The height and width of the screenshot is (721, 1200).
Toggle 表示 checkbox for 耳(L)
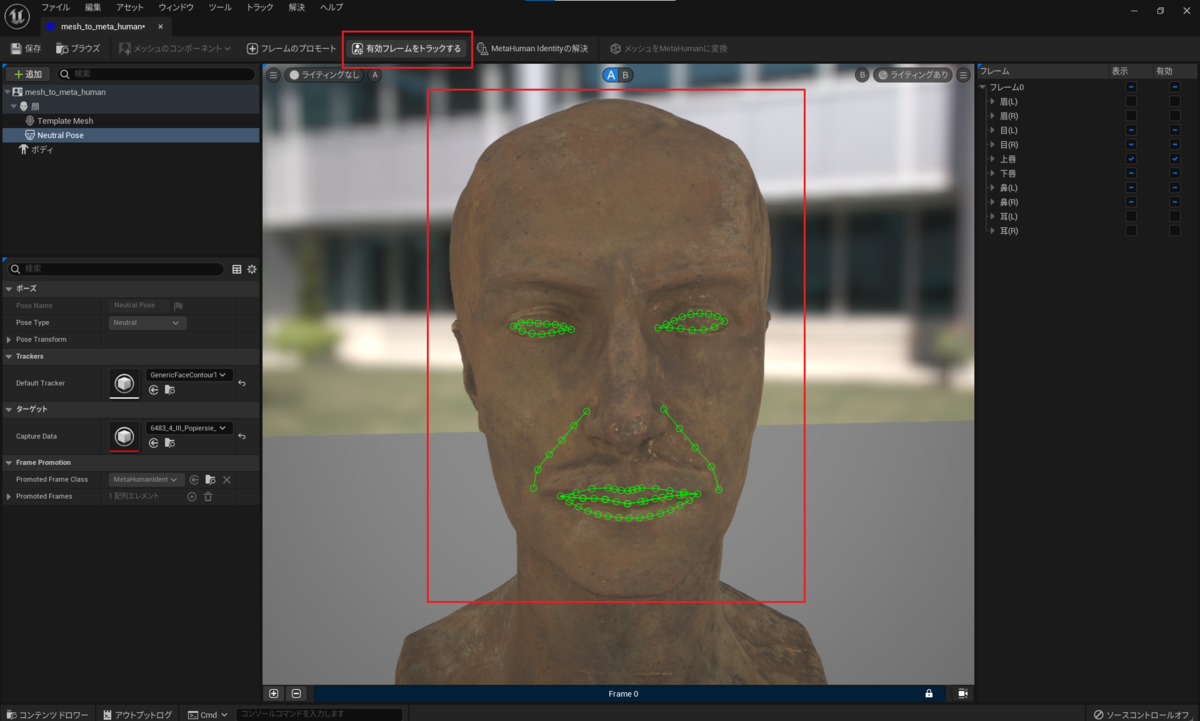tap(1131, 216)
